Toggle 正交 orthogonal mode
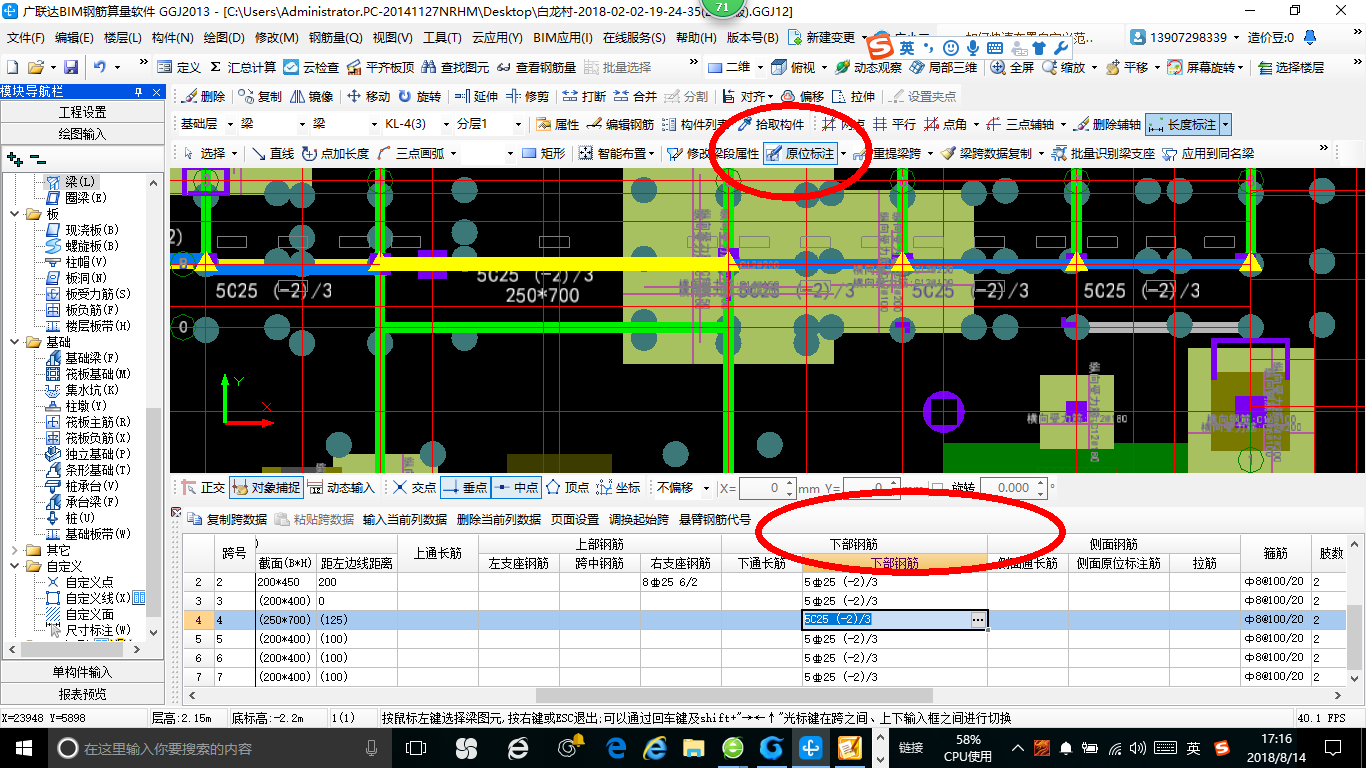The image size is (1366, 768). pos(204,488)
